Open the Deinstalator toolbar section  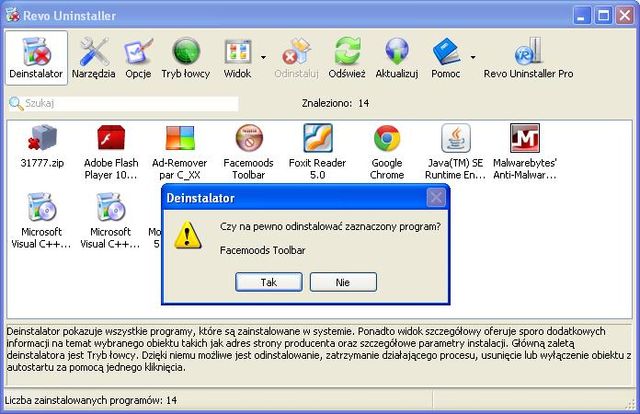click(36, 58)
